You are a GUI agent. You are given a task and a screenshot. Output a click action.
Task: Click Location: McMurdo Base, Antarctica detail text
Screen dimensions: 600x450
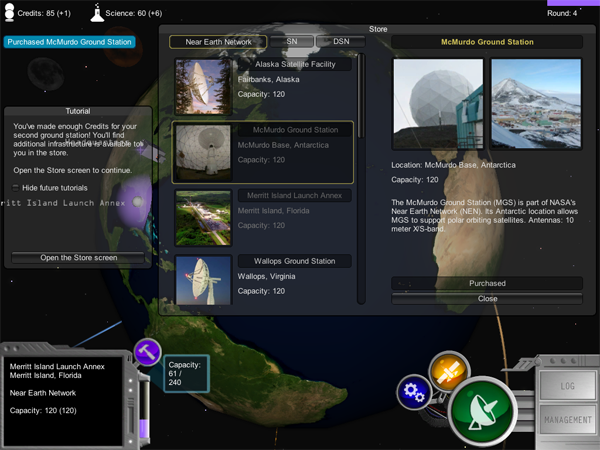click(453, 165)
